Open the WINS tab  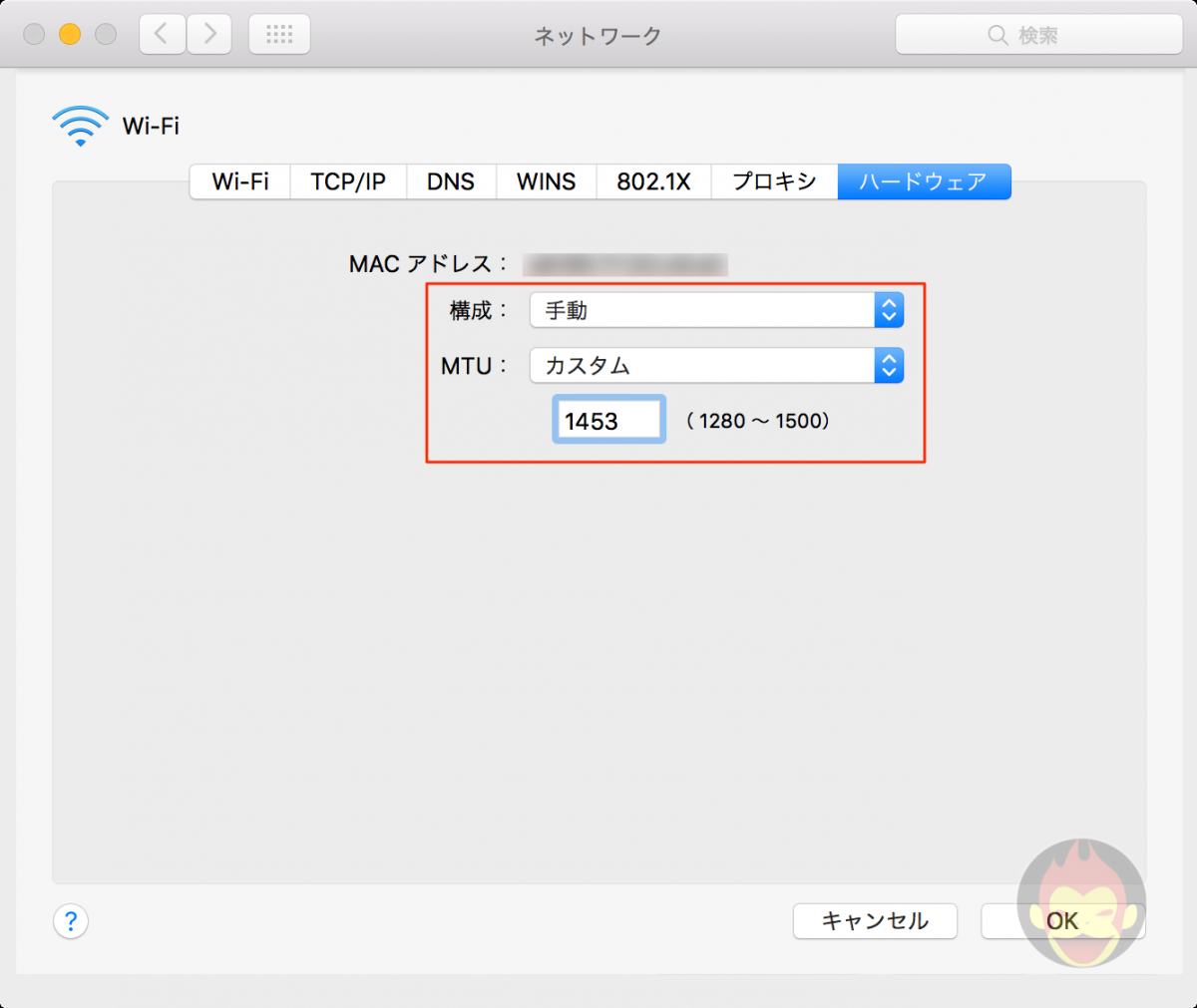(546, 181)
